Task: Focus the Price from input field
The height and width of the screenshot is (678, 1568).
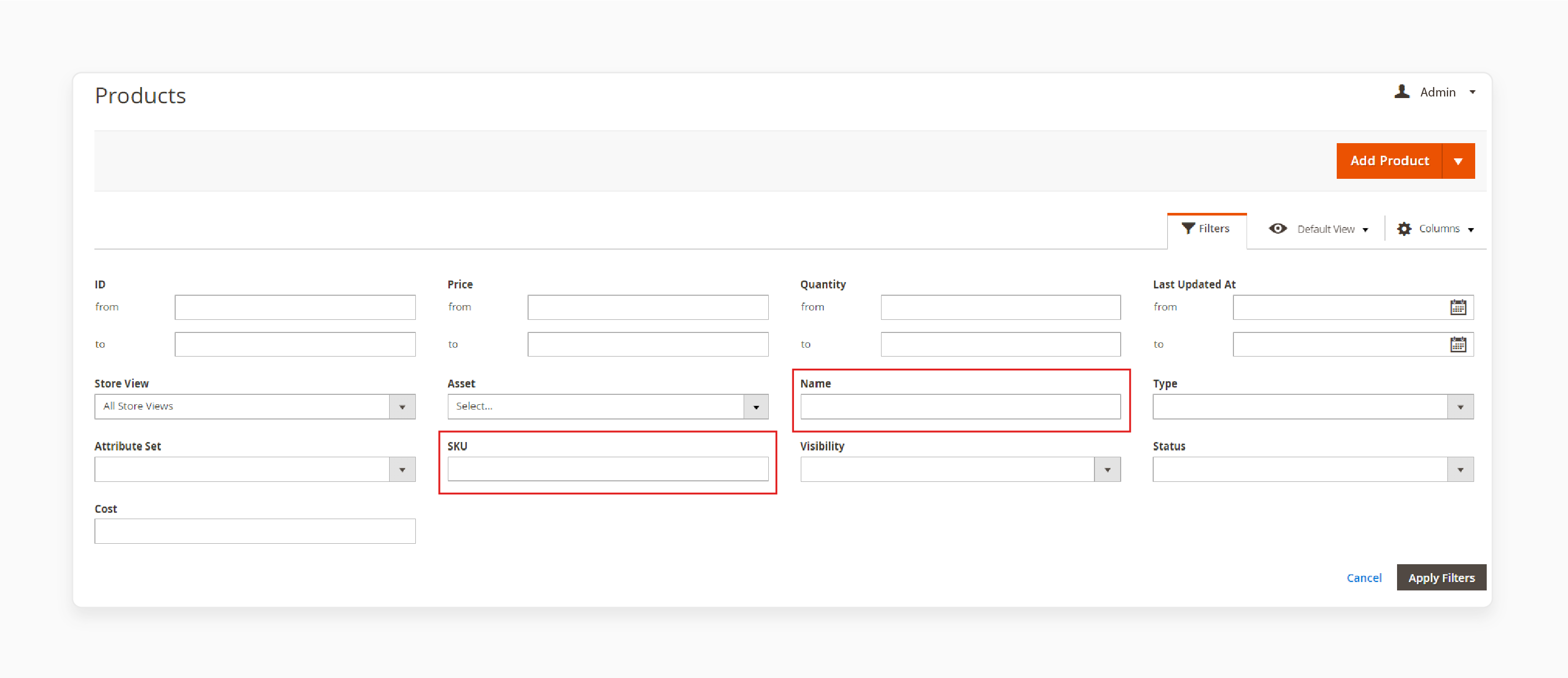Action: click(x=648, y=307)
